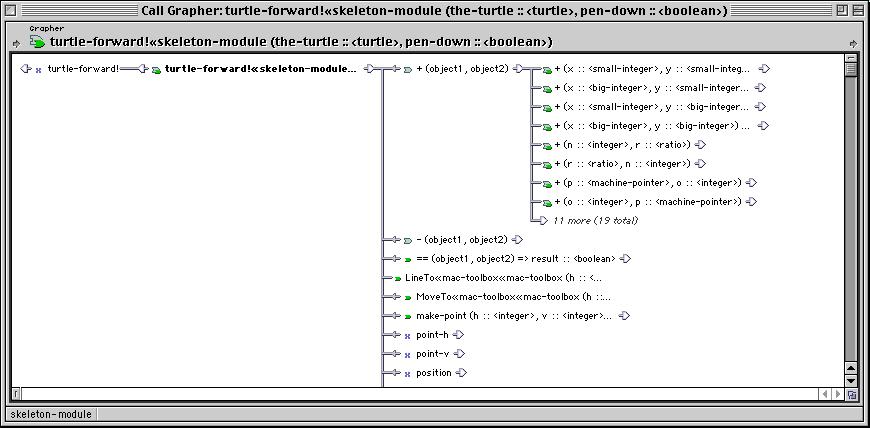Click the green icon beside MoveTo«mac-toolbox

pyautogui.click(x=408, y=298)
